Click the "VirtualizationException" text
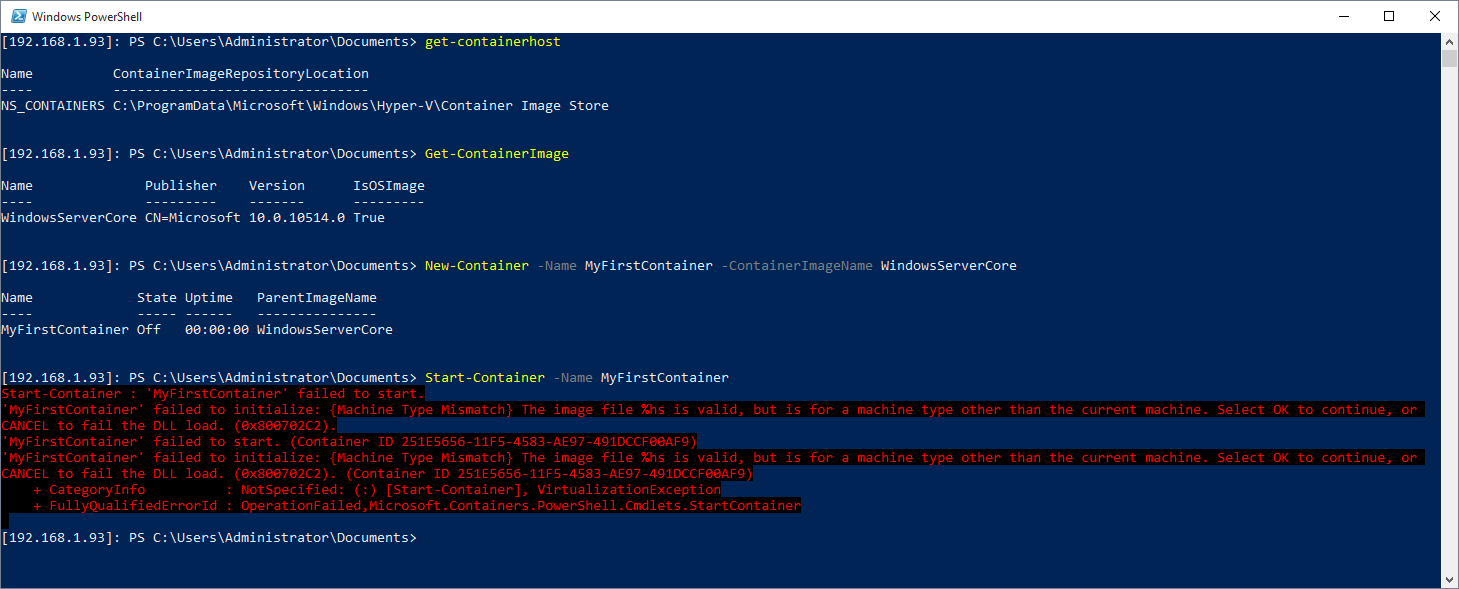 [x=629, y=490]
